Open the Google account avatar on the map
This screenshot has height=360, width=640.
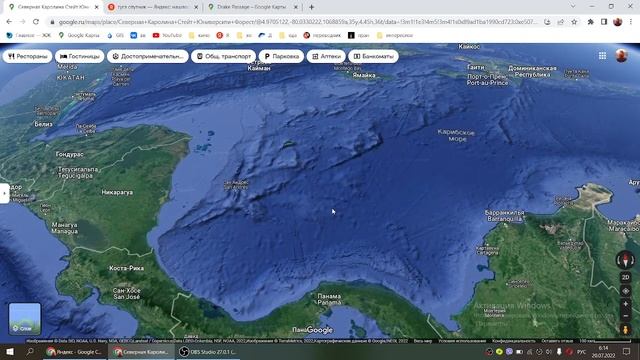[622, 56]
